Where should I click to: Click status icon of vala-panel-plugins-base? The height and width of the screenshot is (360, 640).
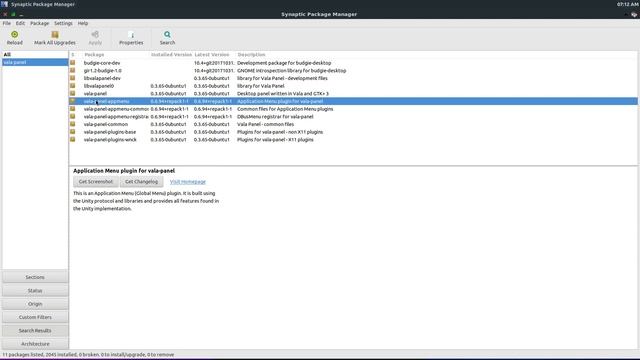coord(73,132)
